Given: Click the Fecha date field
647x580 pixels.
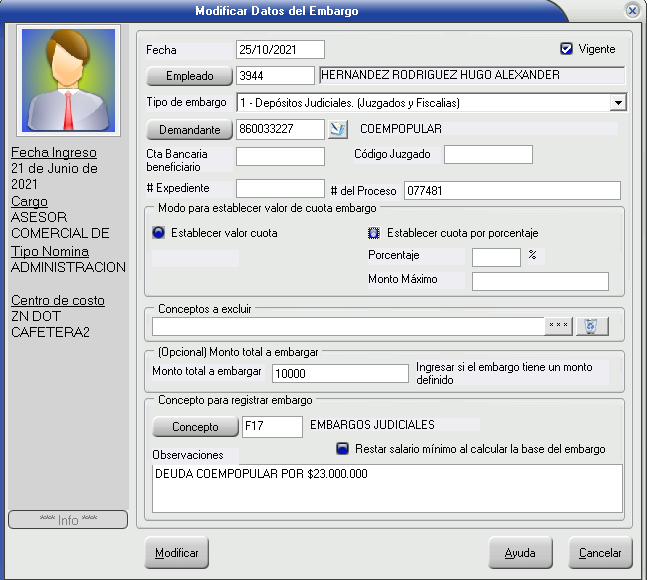Looking at the screenshot, I should [280, 49].
